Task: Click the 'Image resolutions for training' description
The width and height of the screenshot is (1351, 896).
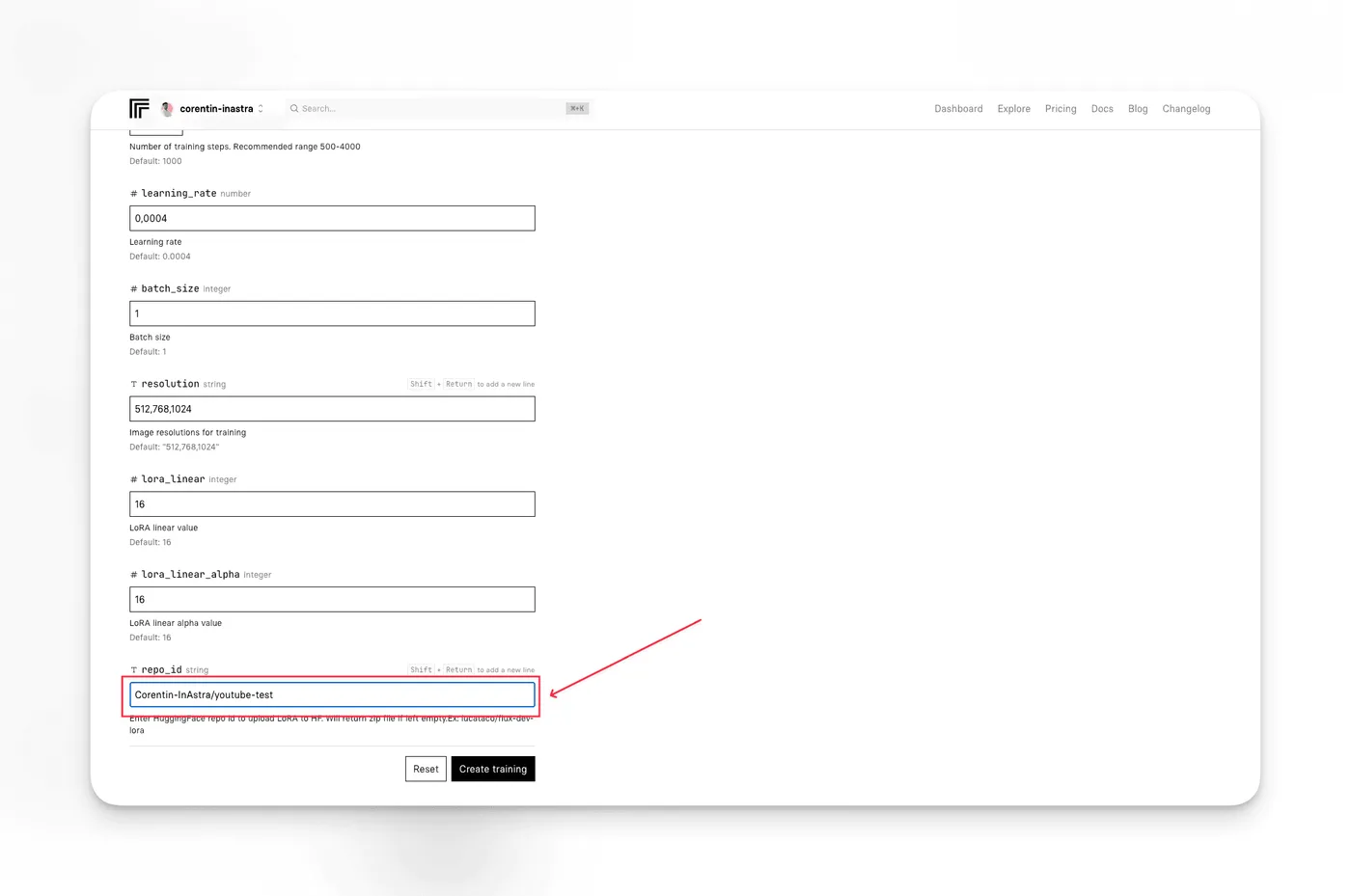Action: point(187,432)
